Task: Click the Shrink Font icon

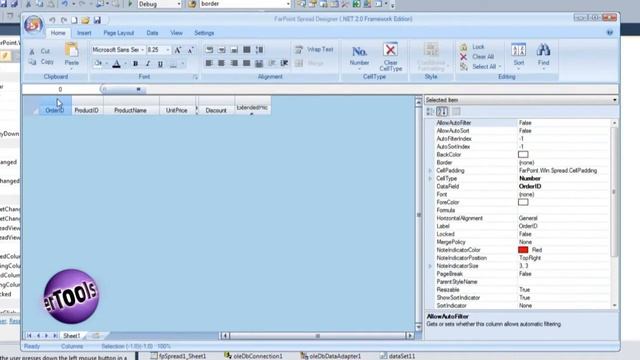Action: pos(190,50)
